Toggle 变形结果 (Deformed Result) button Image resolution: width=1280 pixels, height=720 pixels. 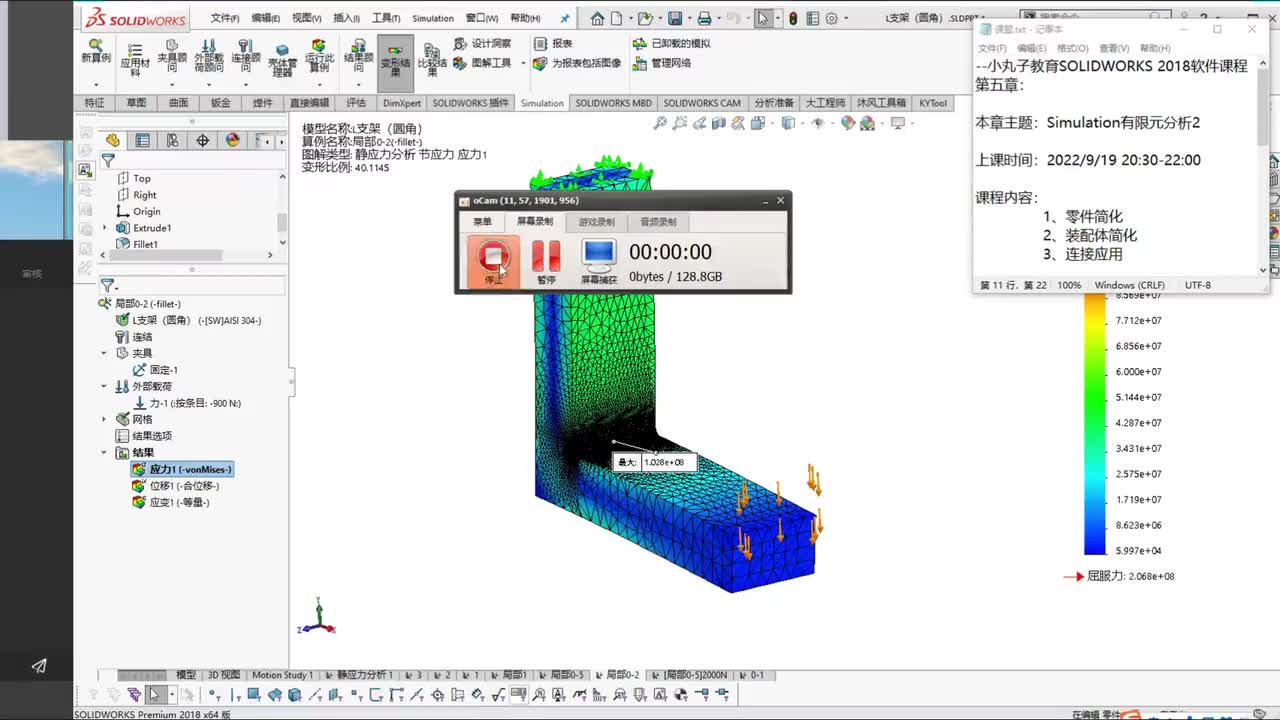point(395,64)
